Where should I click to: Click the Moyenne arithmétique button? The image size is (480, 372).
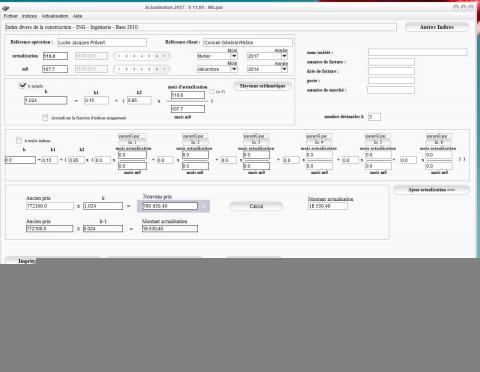point(263,86)
